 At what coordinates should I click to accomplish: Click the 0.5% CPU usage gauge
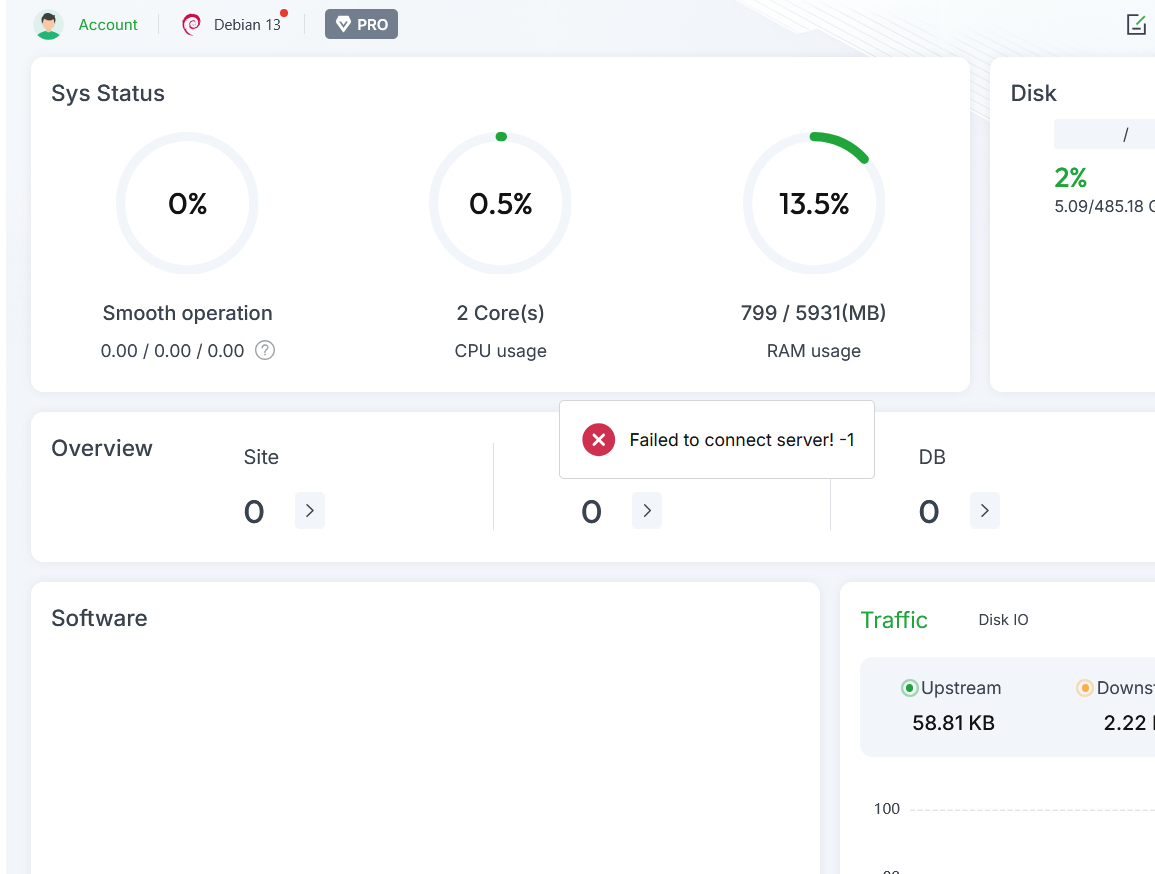click(x=500, y=203)
